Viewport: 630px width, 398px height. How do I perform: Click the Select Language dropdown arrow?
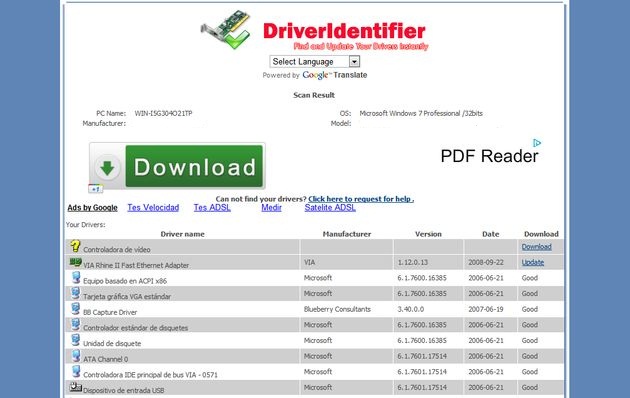(354, 61)
